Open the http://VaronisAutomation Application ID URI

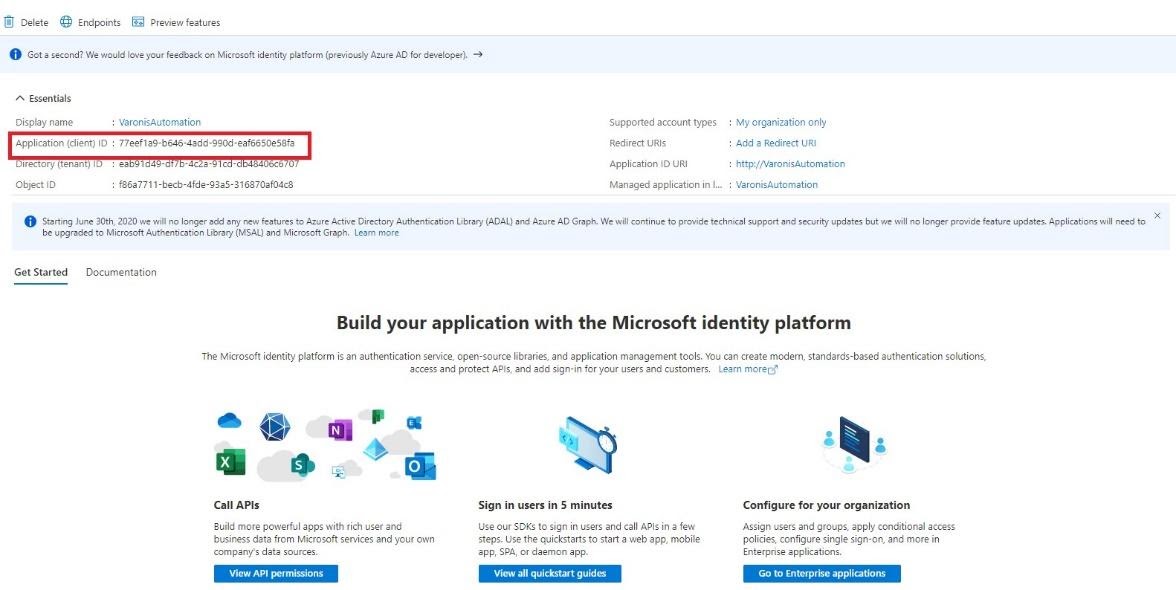point(790,163)
